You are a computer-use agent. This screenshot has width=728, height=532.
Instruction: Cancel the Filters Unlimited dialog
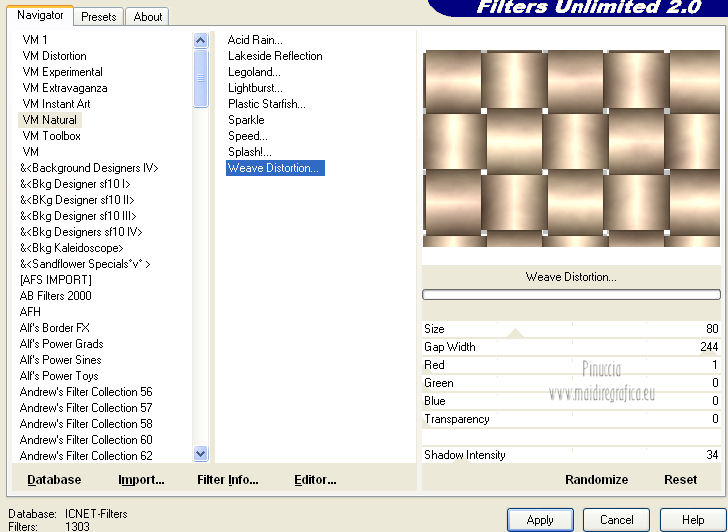(617, 519)
